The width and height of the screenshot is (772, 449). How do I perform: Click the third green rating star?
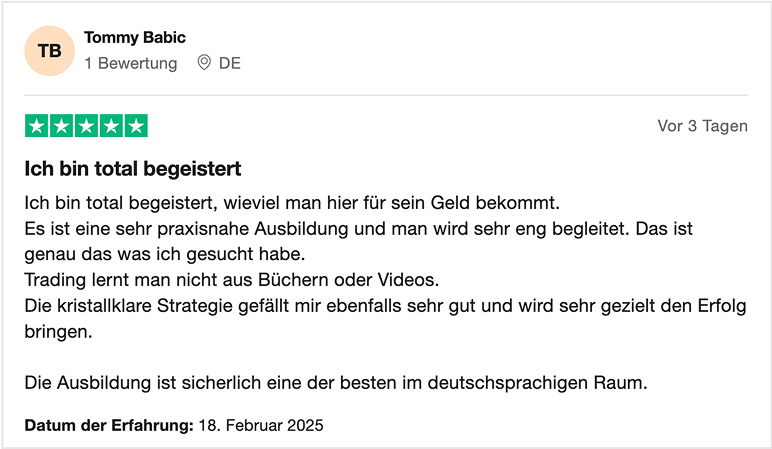86,126
